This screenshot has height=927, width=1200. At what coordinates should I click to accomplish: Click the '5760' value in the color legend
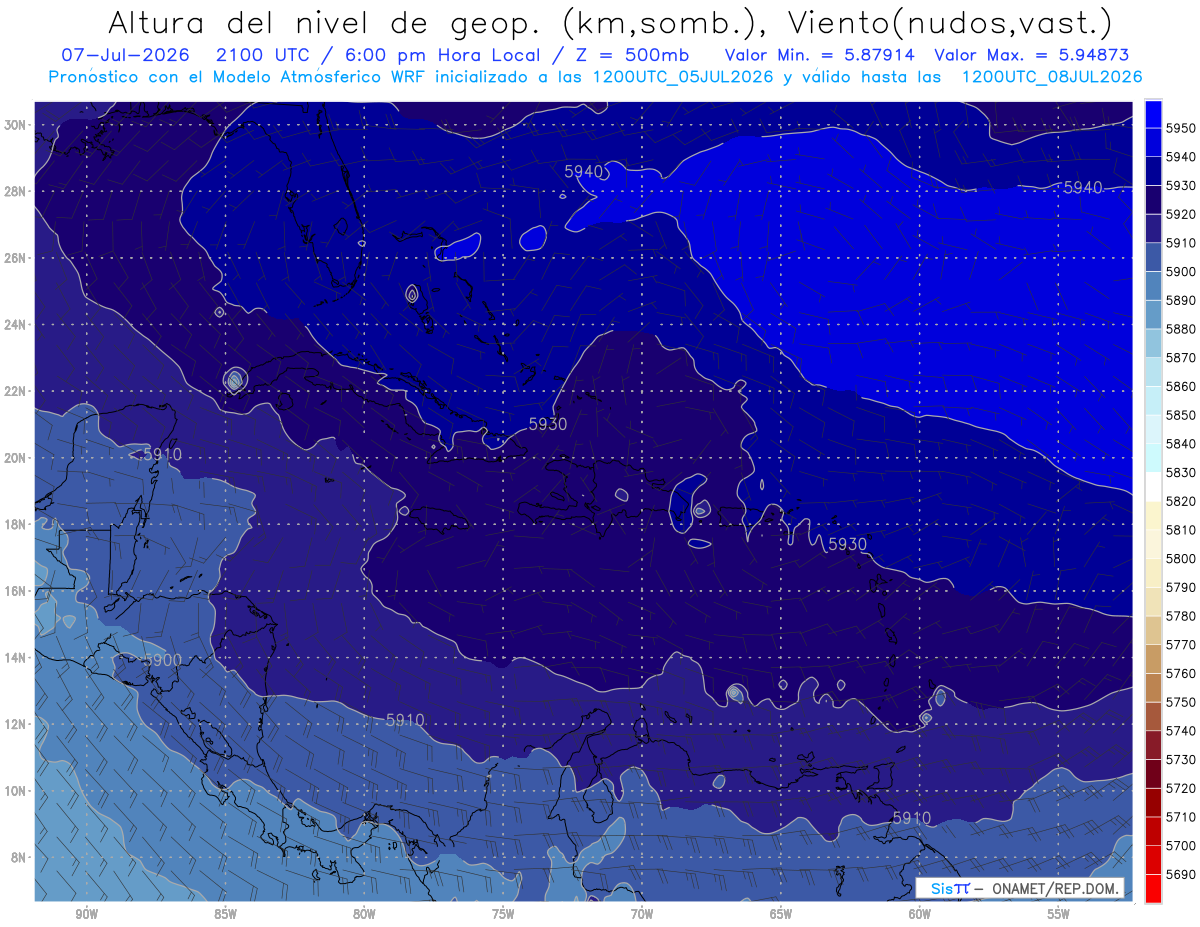(x=1182, y=673)
